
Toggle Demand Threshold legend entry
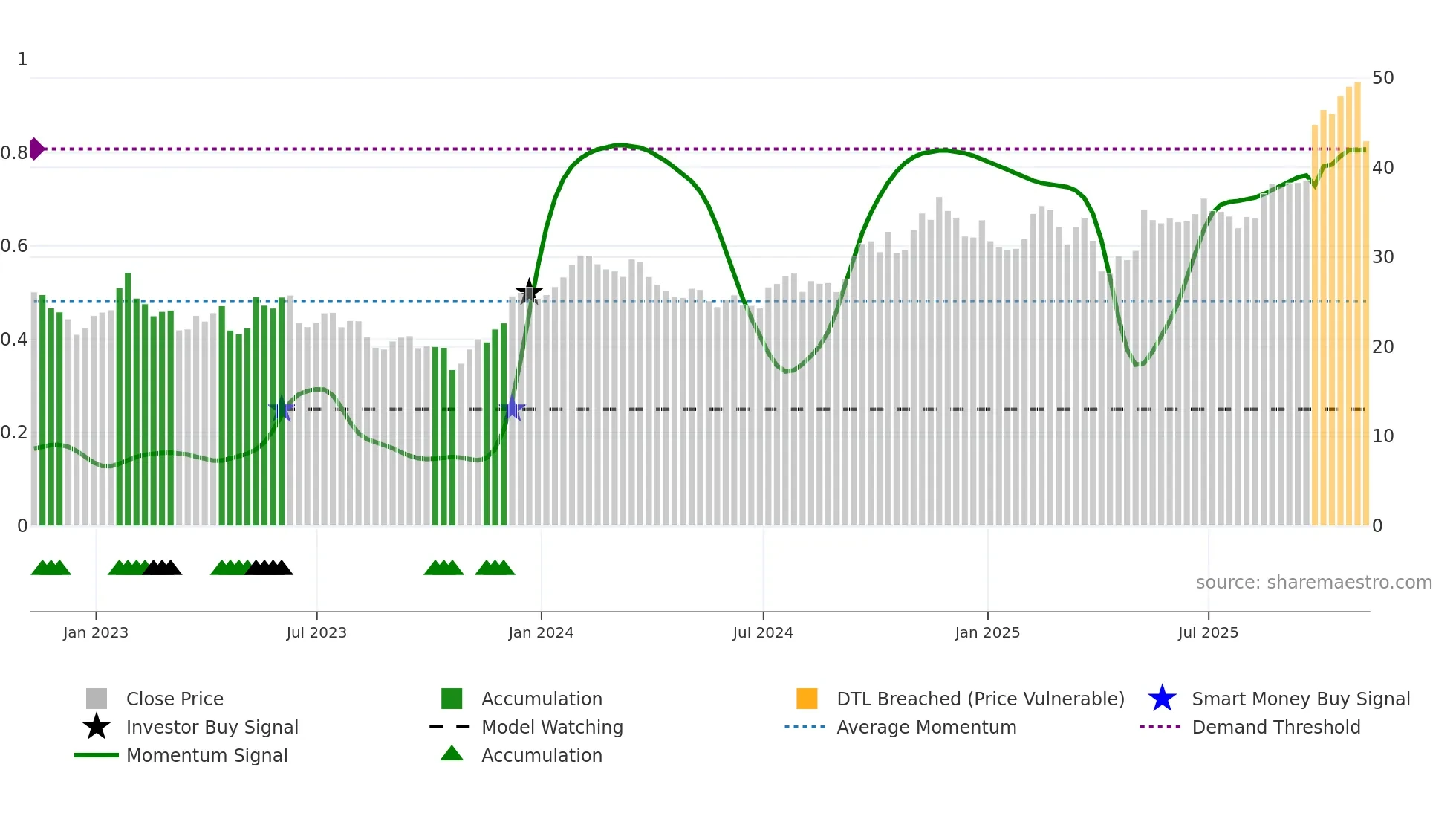click(1275, 727)
